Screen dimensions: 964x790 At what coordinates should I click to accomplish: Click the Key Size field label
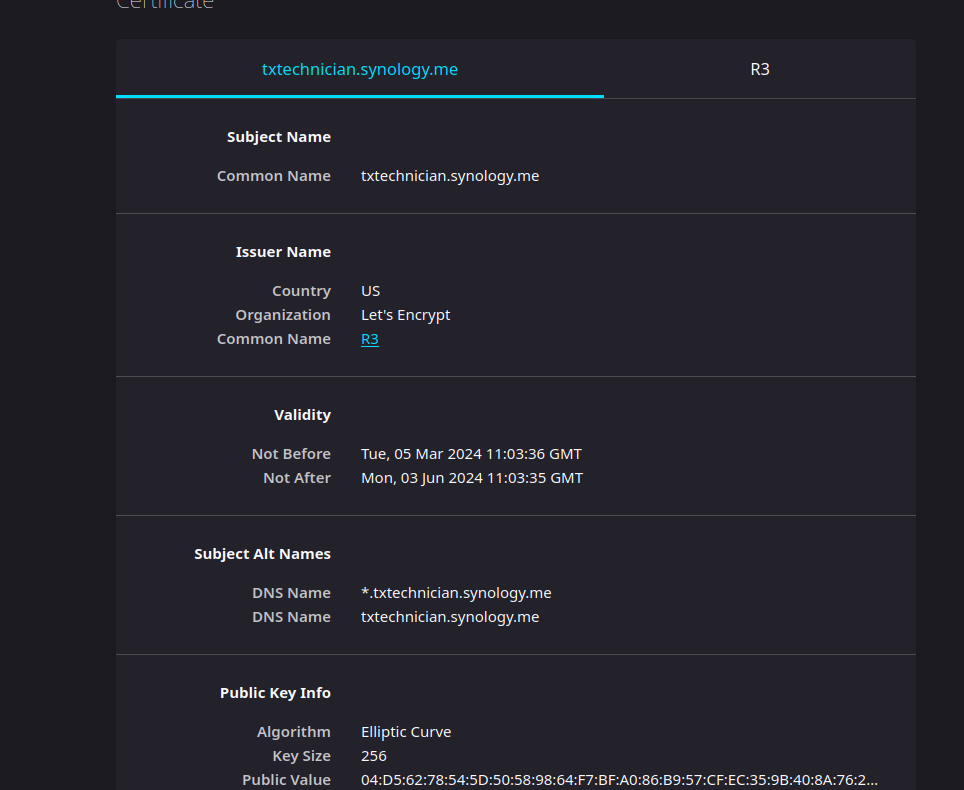click(301, 756)
